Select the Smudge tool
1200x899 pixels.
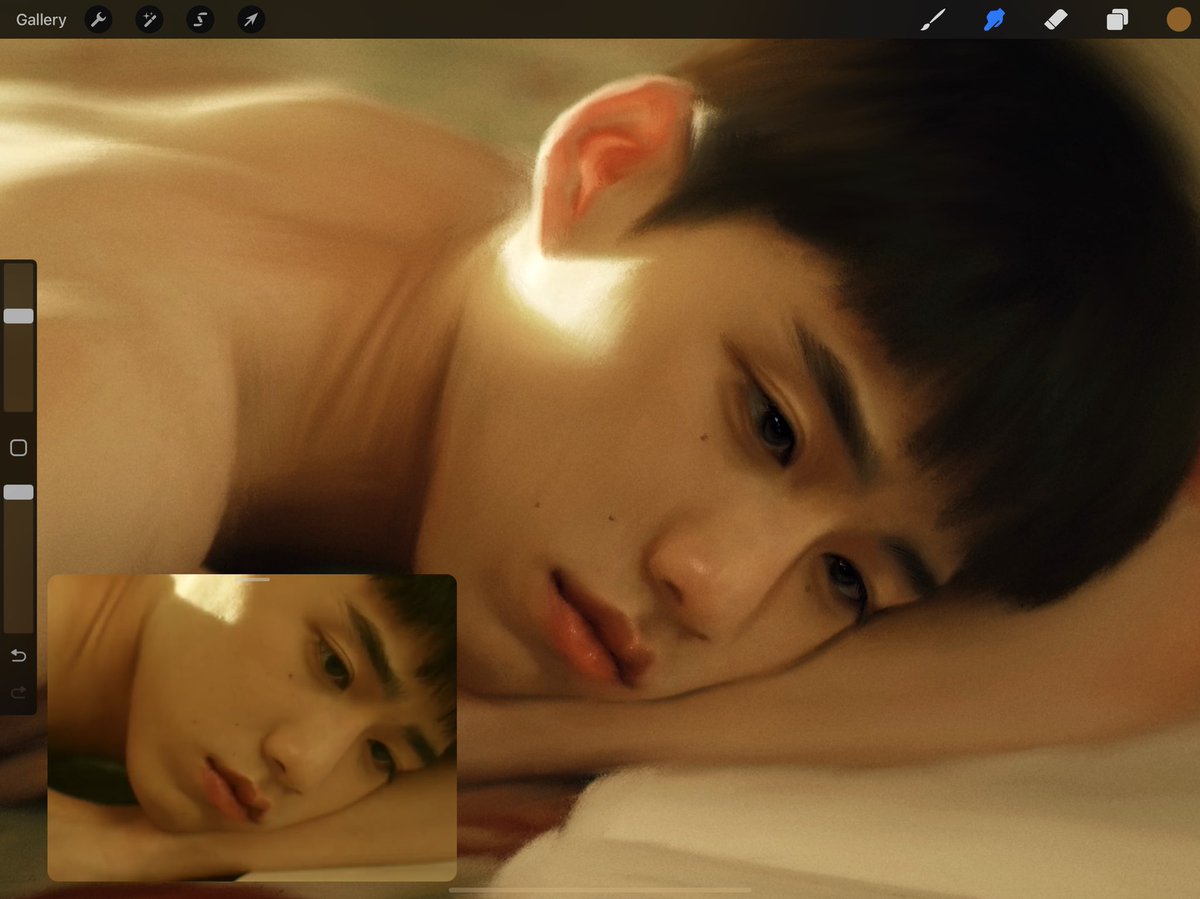994,19
